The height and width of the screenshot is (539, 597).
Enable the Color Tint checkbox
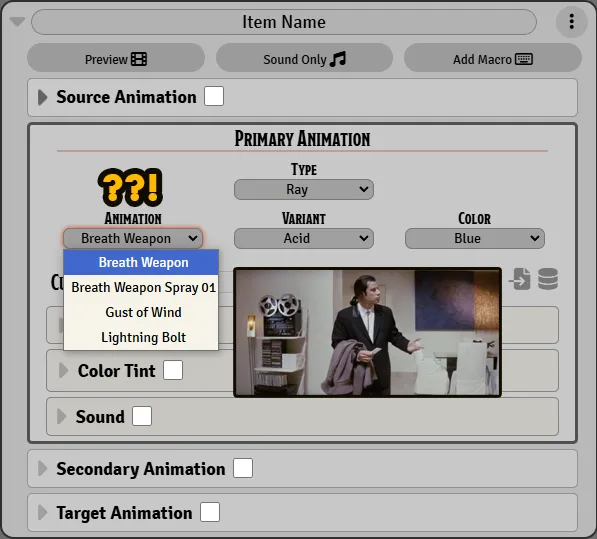pyautogui.click(x=173, y=370)
